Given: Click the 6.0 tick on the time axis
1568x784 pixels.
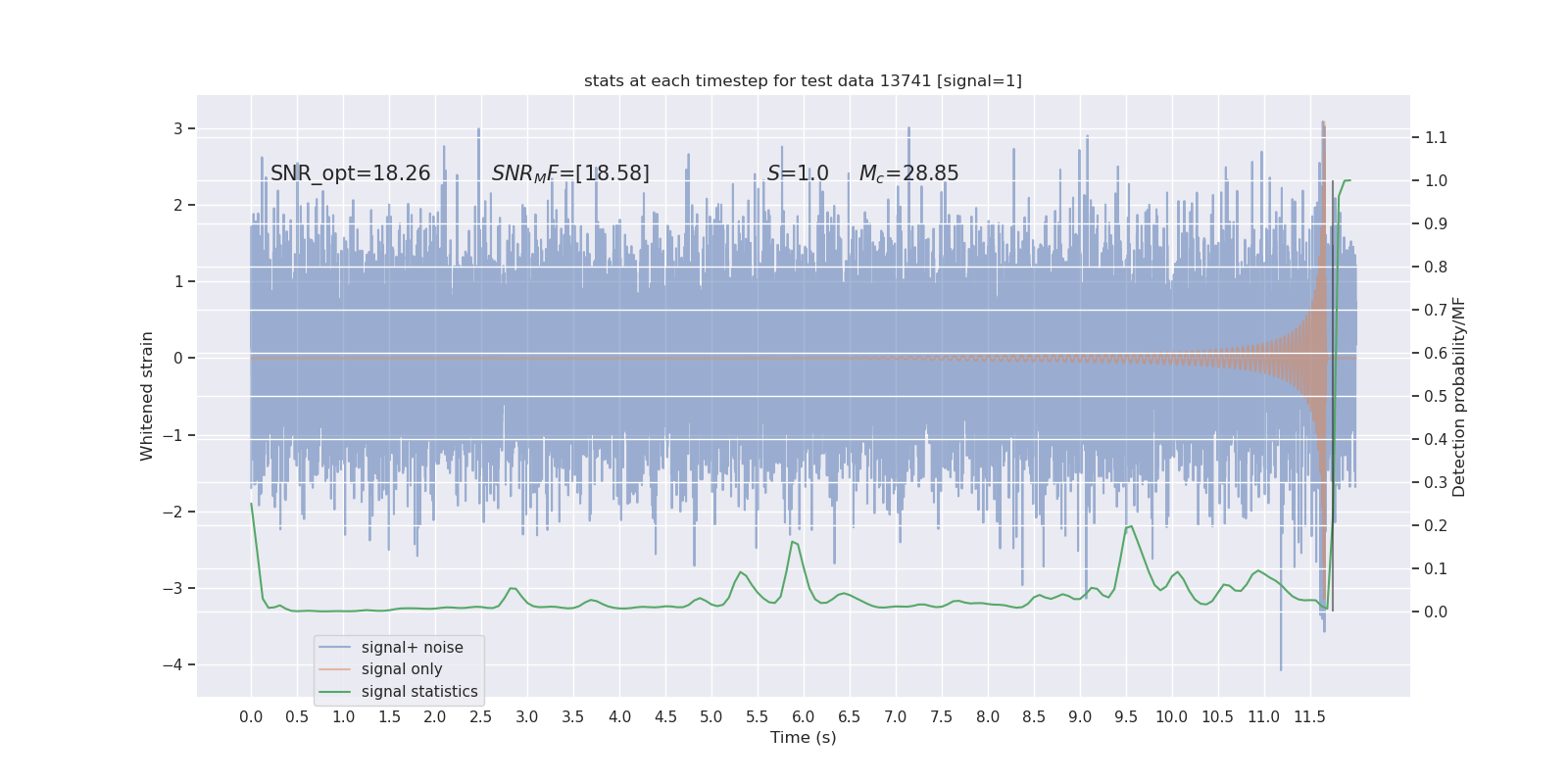Looking at the screenshot, I should coord(804,716).
